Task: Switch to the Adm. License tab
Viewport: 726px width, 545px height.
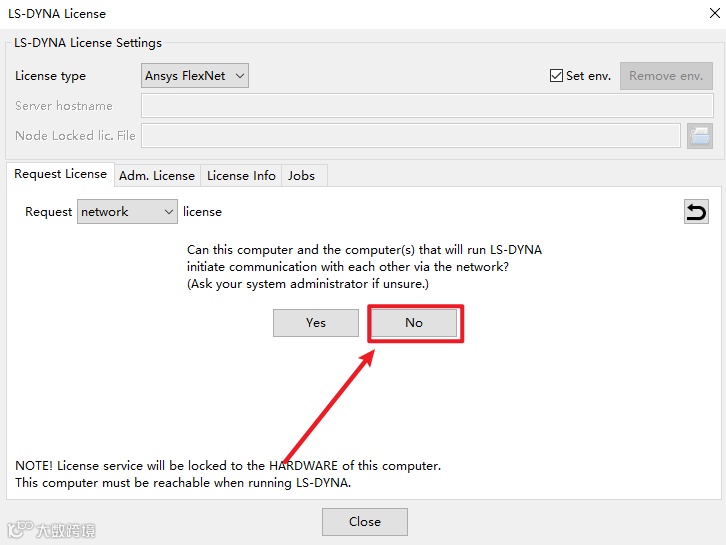Action: [157, 175]
